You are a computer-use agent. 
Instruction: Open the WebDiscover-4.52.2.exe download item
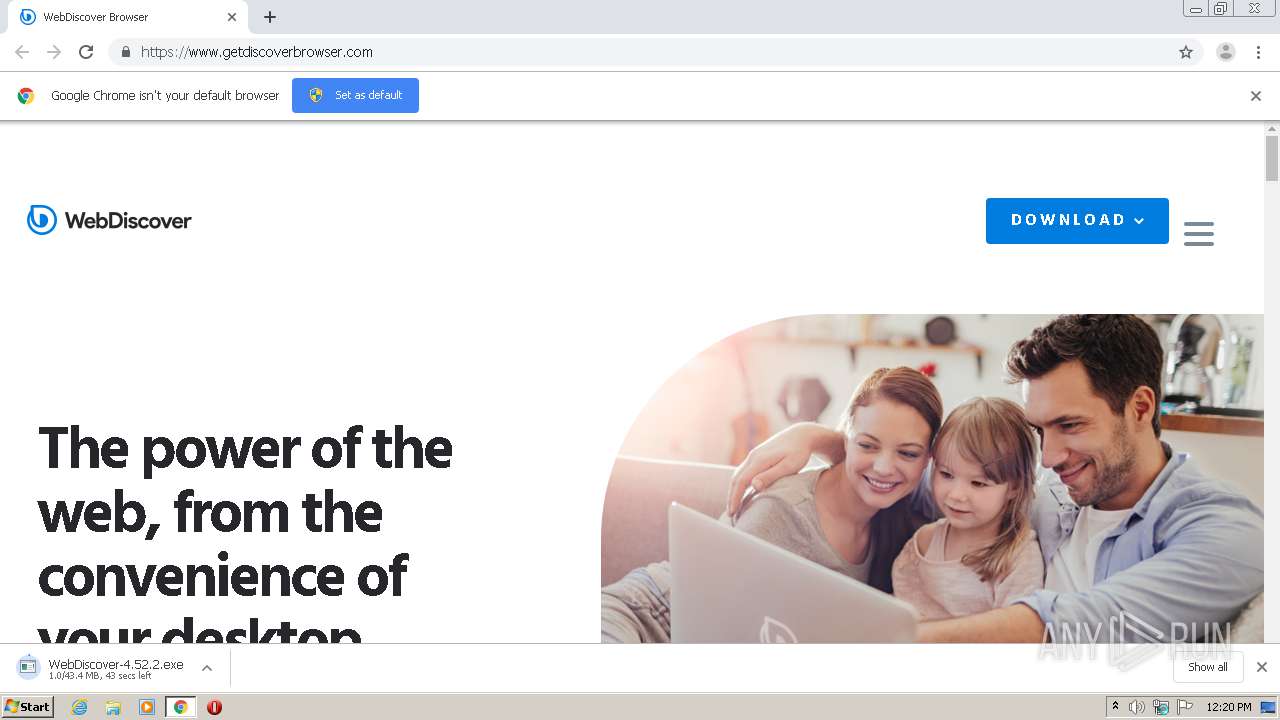(116, 668)
